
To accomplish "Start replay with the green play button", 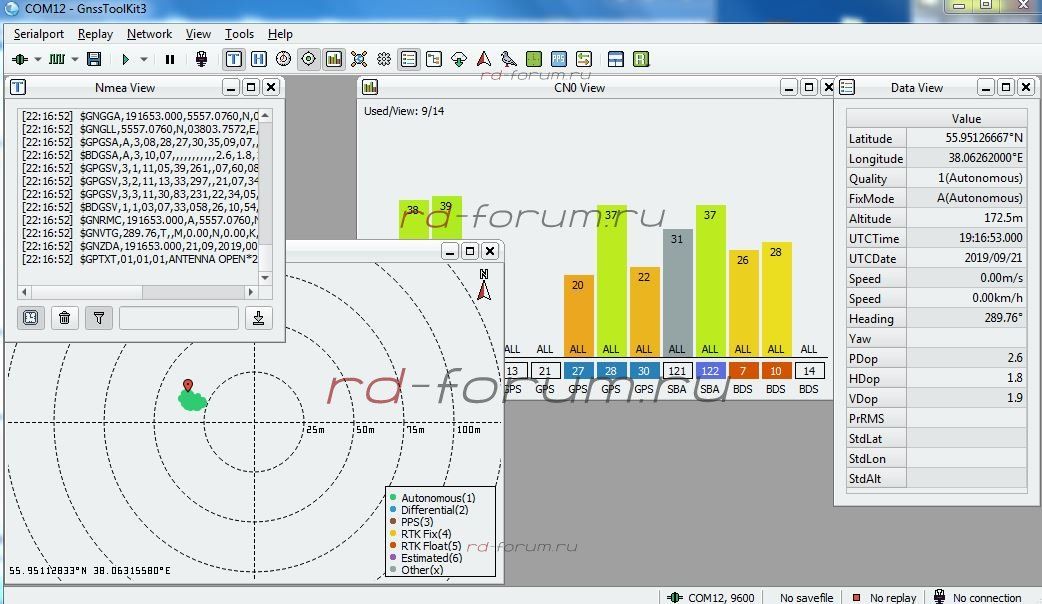I will pyautogui.click(x=126, y=59).
